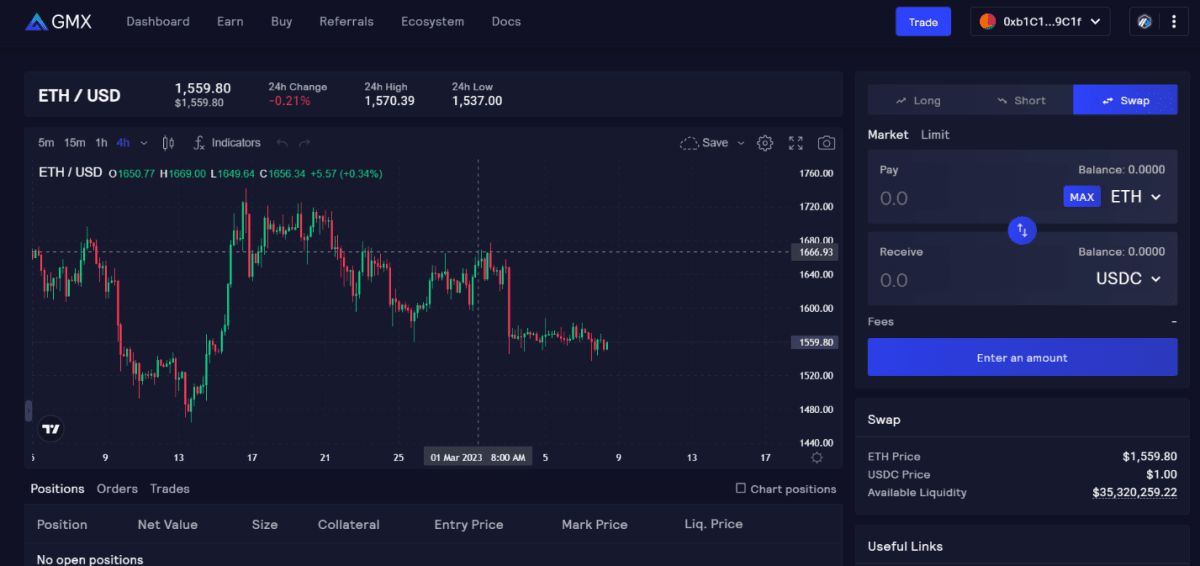The height and width of the screenshot is (566, 1200).
Task: Click the Enter an amount button
Action: coord(1022,357)
